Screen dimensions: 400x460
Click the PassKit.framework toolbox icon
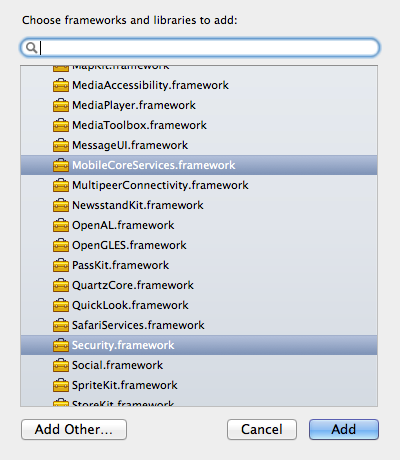point(61,265)
